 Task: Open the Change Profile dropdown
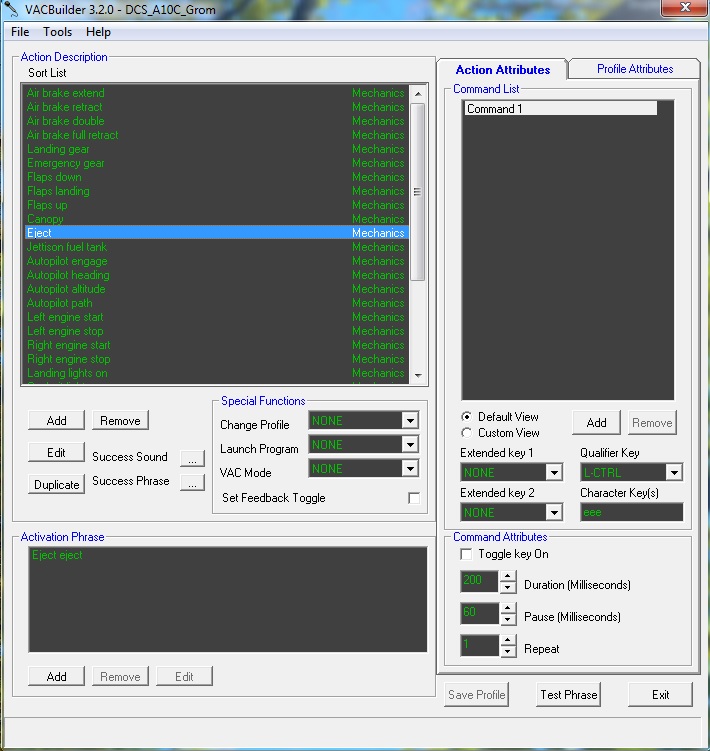point(410,421)
